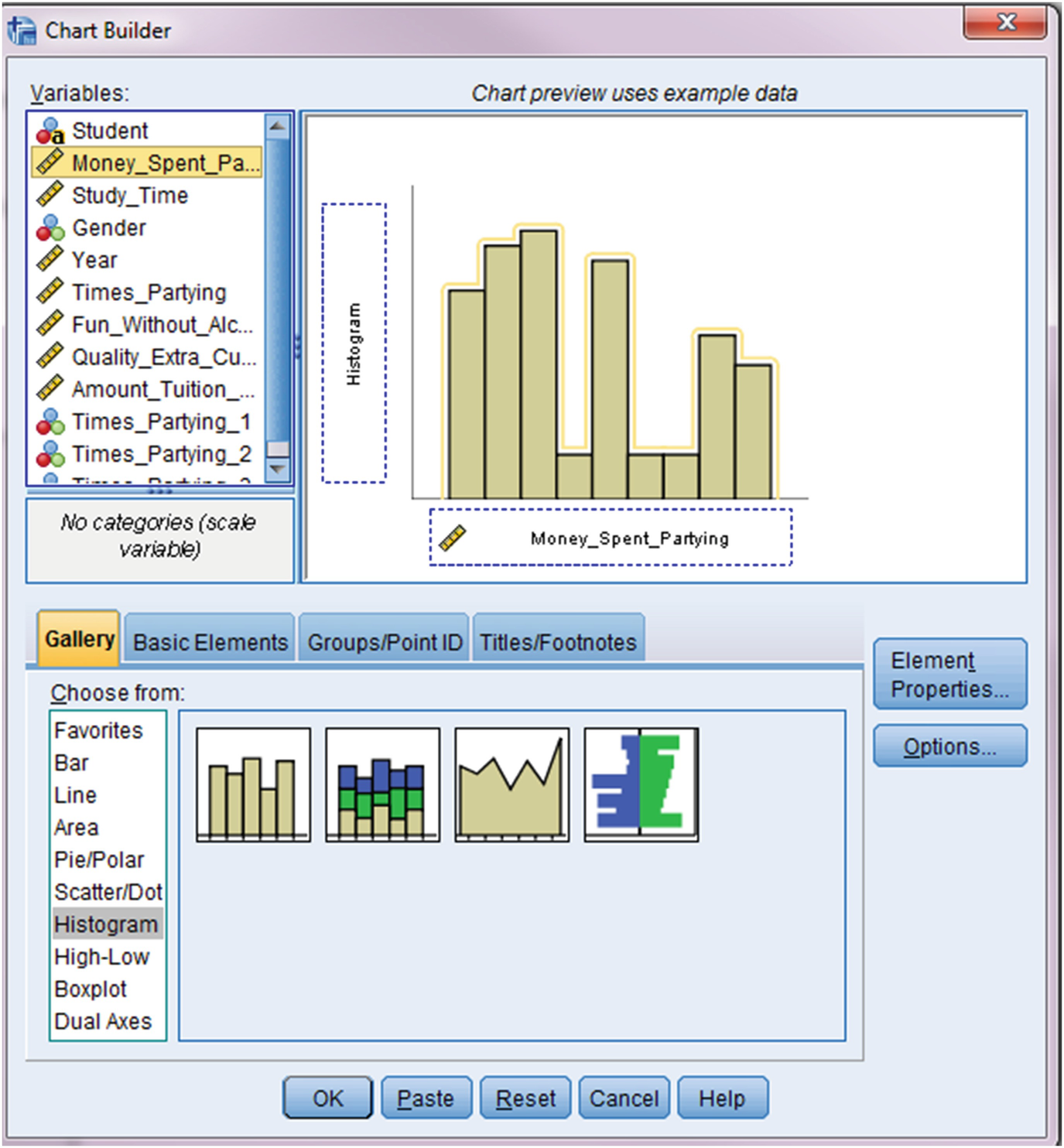Select the Study_Time variable name
The width and height of the screenshot is (1064, 1148).
click(x=130, y=195)
